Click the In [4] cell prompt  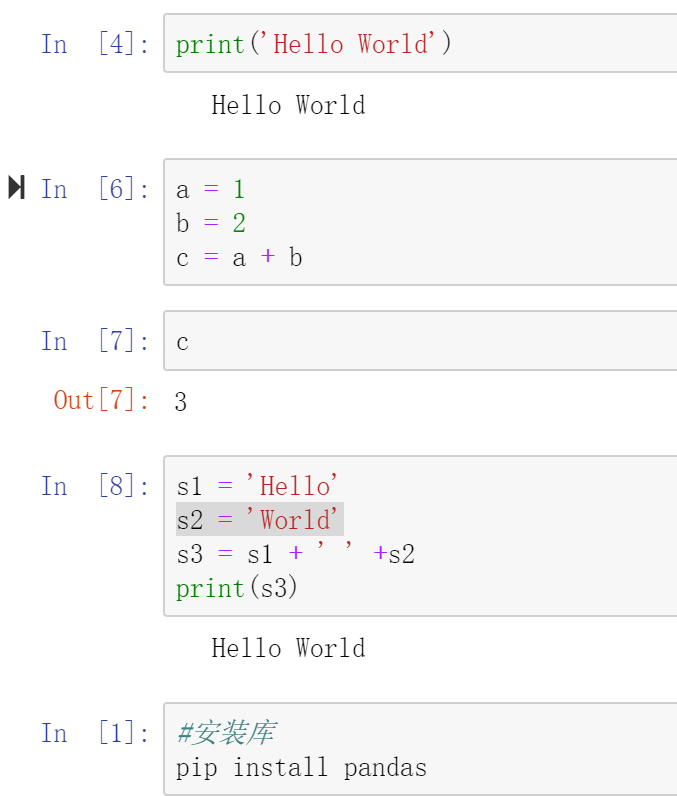tap(95, 44)
